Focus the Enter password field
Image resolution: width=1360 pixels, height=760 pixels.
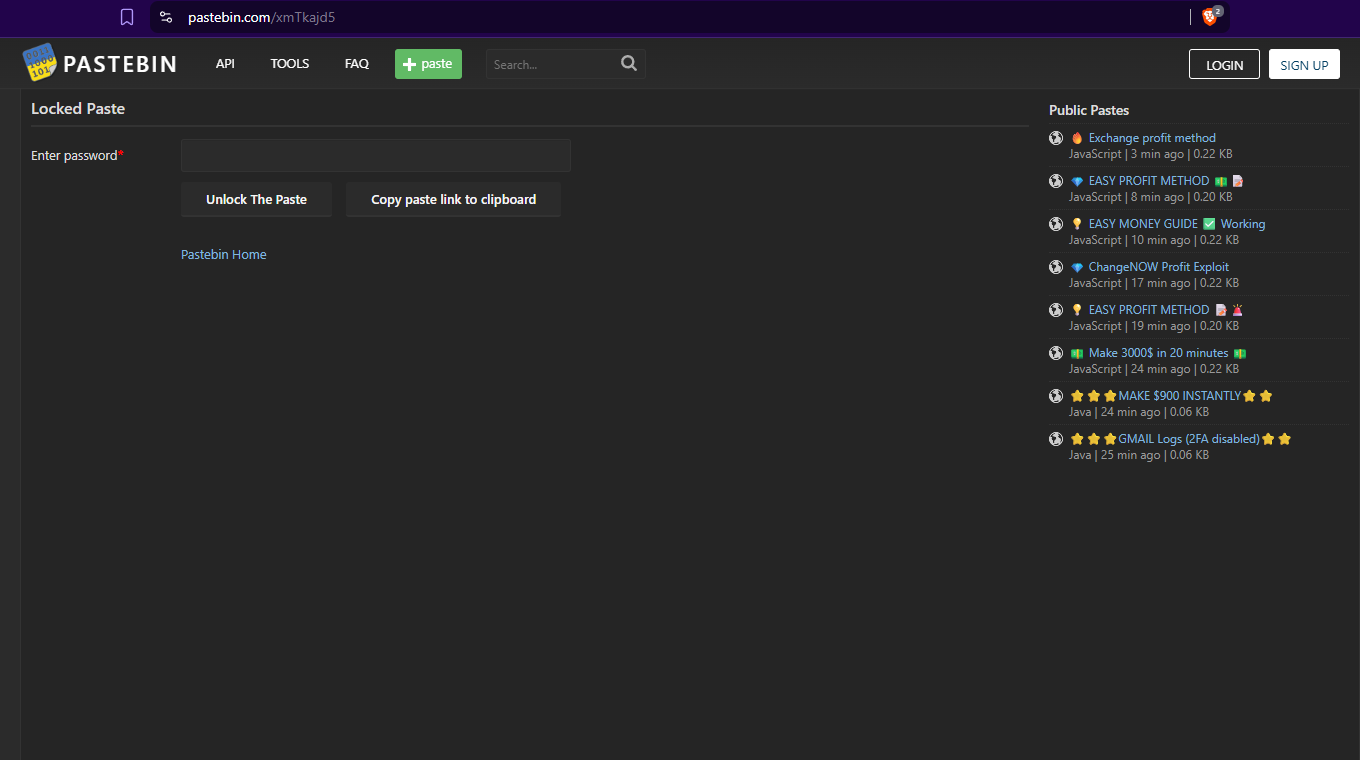pos(375,156)
